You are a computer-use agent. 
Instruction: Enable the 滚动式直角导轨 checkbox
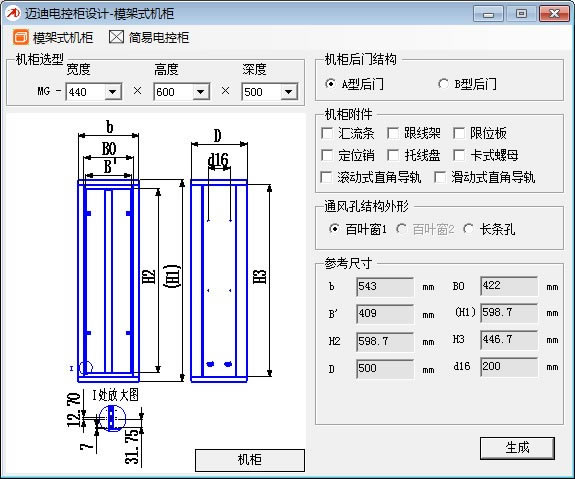coord(326,177)
